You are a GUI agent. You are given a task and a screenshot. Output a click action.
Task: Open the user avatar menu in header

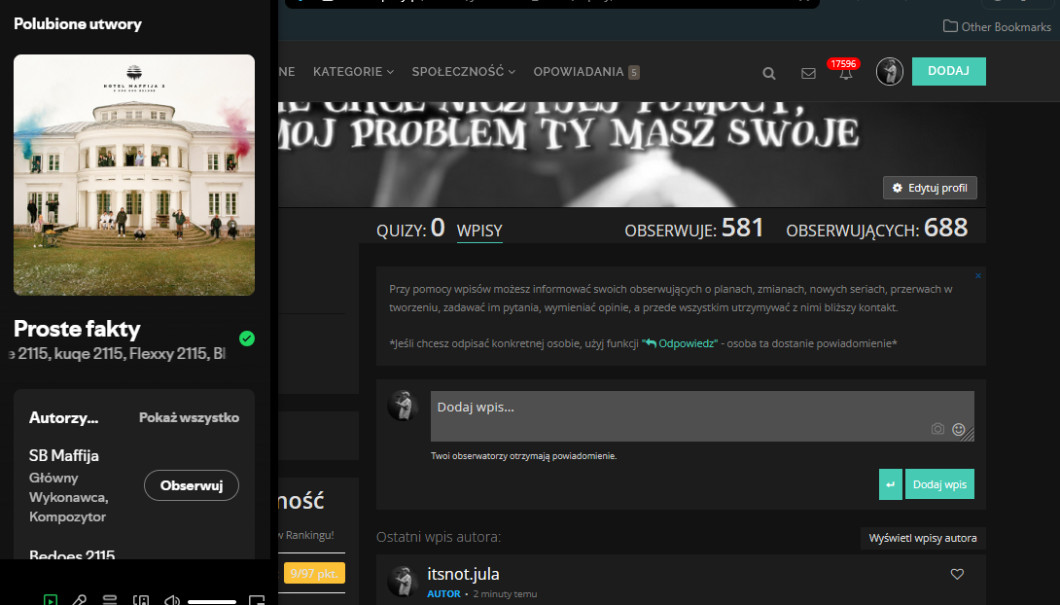pyautogui.click(x=889, y=72)
